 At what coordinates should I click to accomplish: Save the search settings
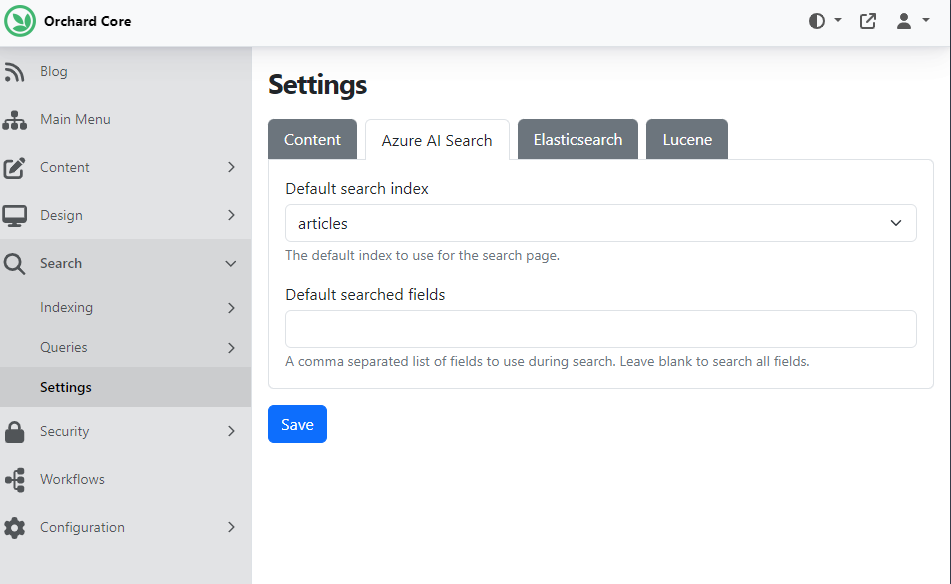(x=297, y=424)
